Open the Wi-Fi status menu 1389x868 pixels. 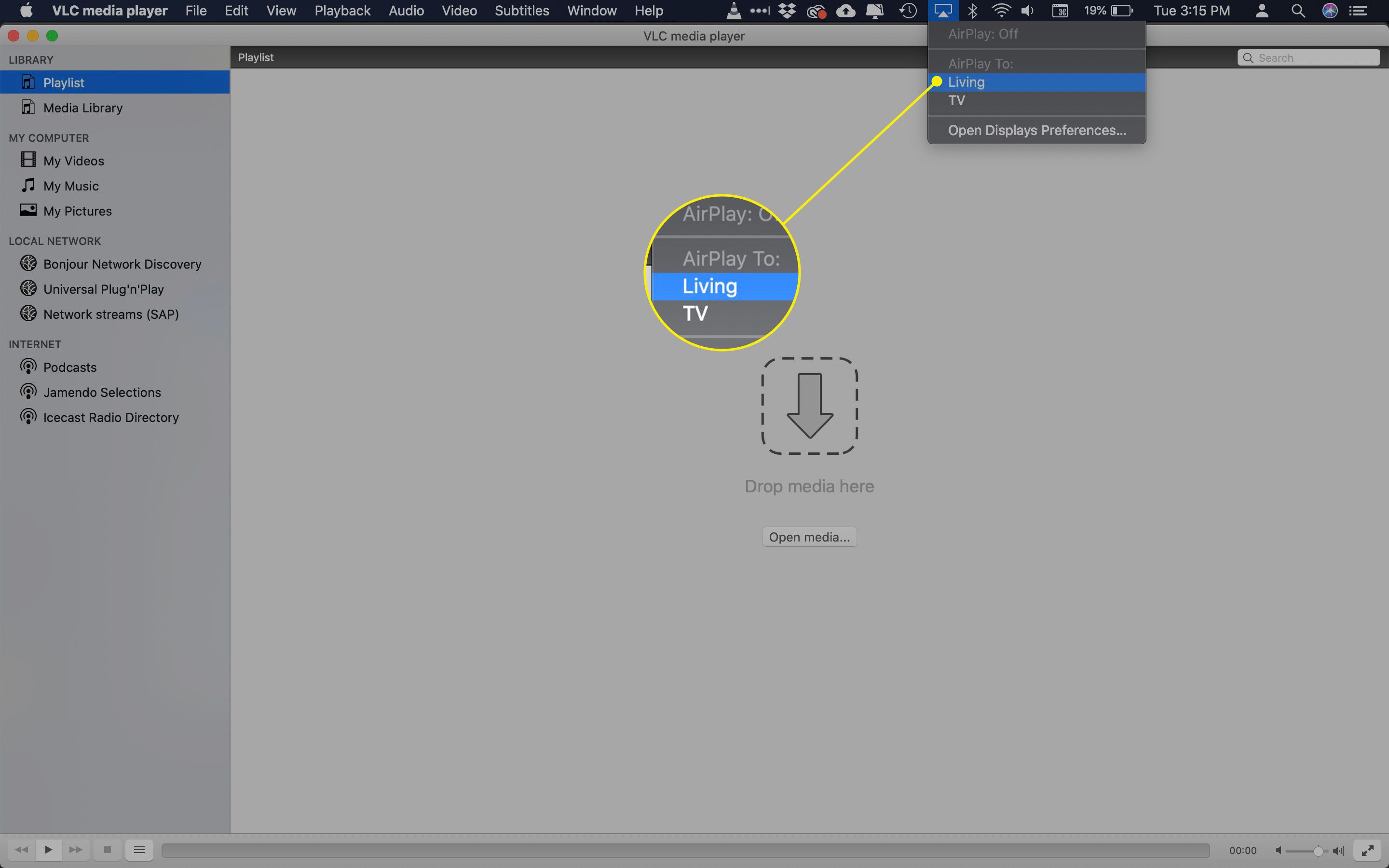[x=1001, y=10]
